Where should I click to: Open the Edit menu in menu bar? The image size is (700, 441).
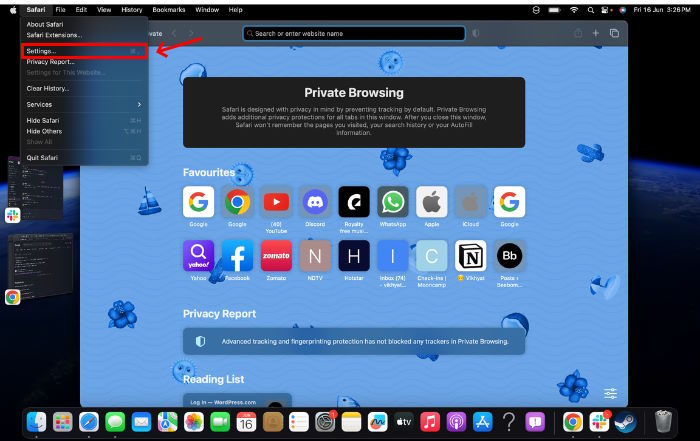pos(81,9)
